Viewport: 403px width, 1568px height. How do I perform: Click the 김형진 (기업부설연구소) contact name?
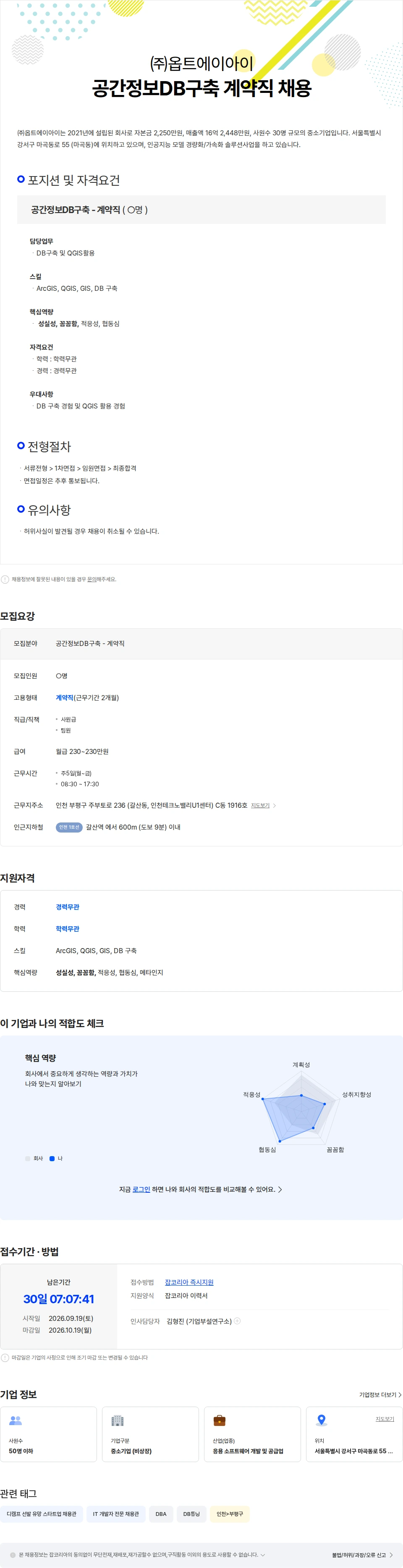[x=199, y=1321]
